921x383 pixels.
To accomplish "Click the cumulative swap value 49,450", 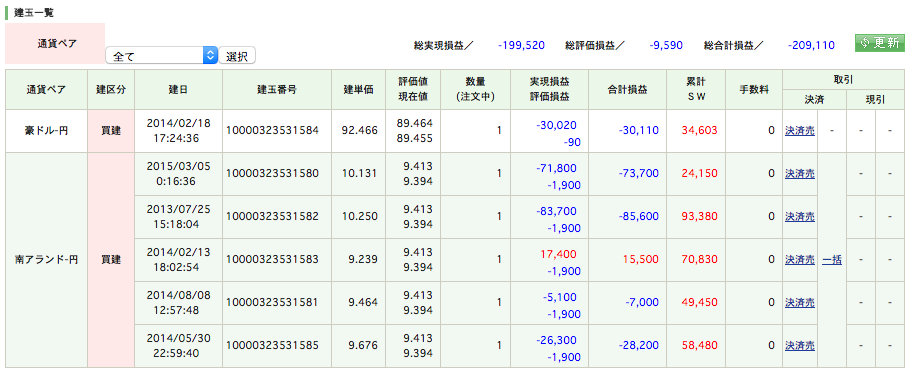I will (700, 303).
